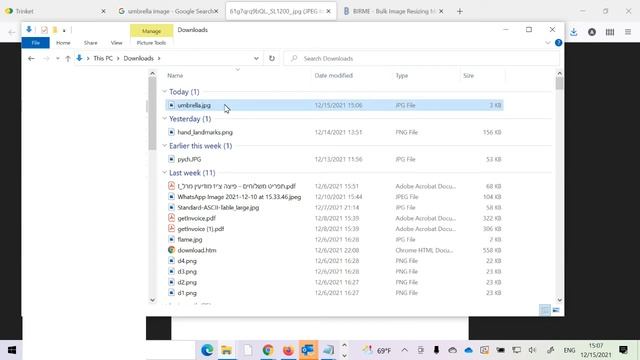Select d2.png file
The image size is (640, 360).
pyautogui.click(x=334, y=282)
